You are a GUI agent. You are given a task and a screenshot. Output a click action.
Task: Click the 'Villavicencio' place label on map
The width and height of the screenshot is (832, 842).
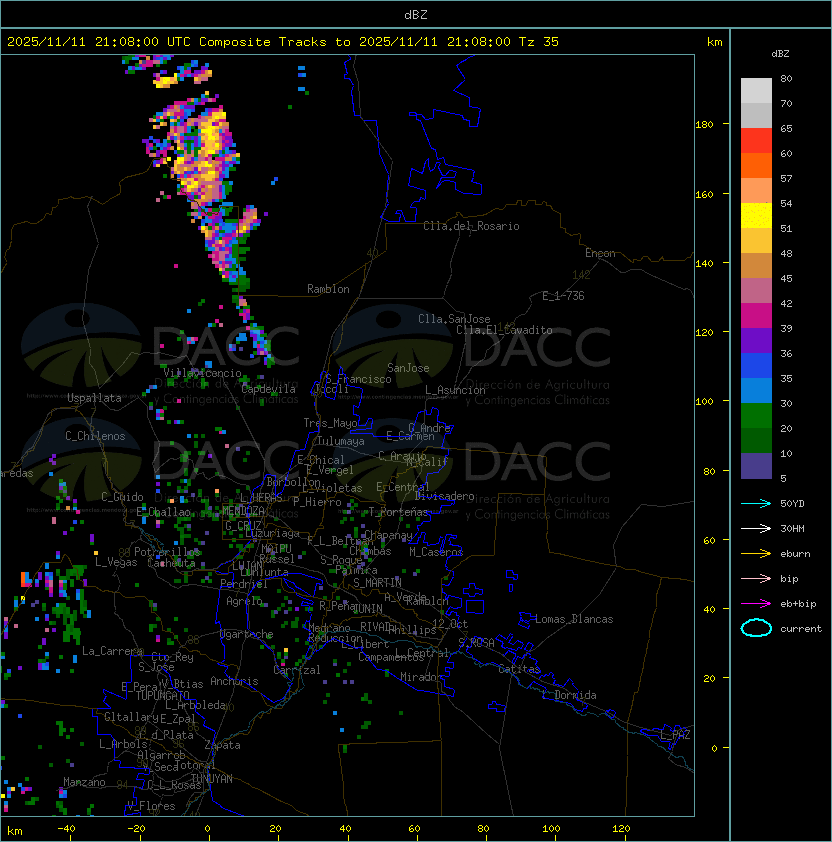[x=202, y=373]
